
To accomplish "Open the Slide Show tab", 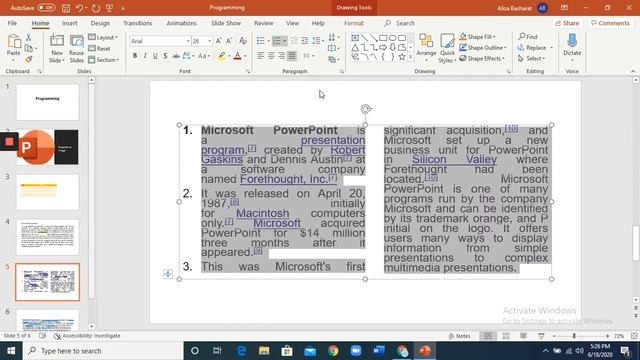I will tap(226, 23).
